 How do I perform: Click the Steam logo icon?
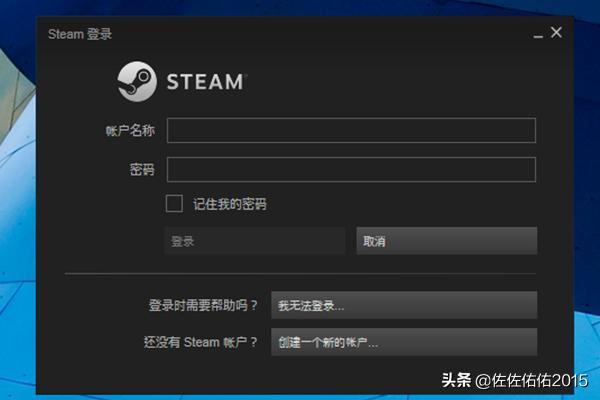(x=137, y=82)
